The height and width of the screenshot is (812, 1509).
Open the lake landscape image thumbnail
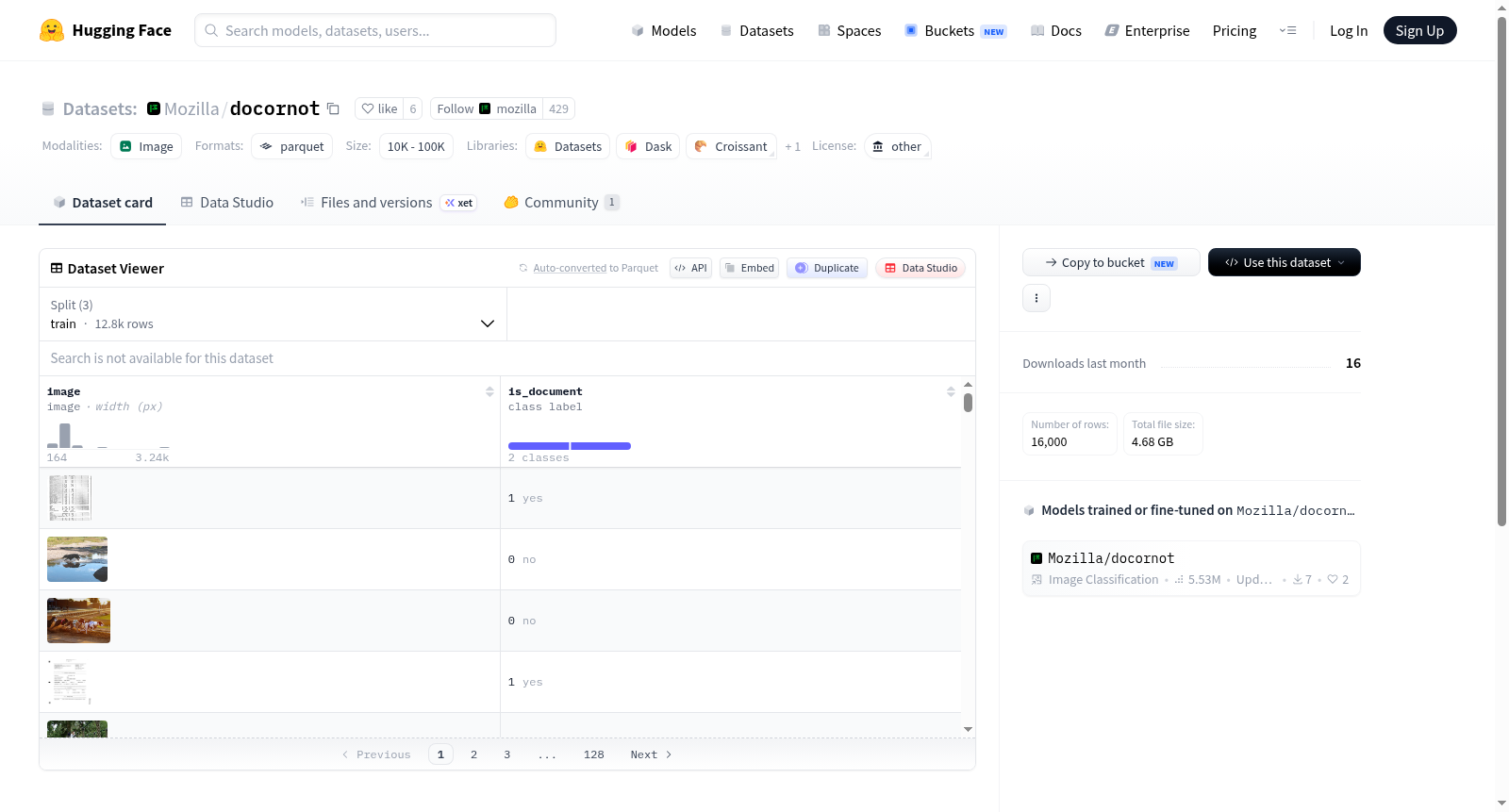coord(77,559)
